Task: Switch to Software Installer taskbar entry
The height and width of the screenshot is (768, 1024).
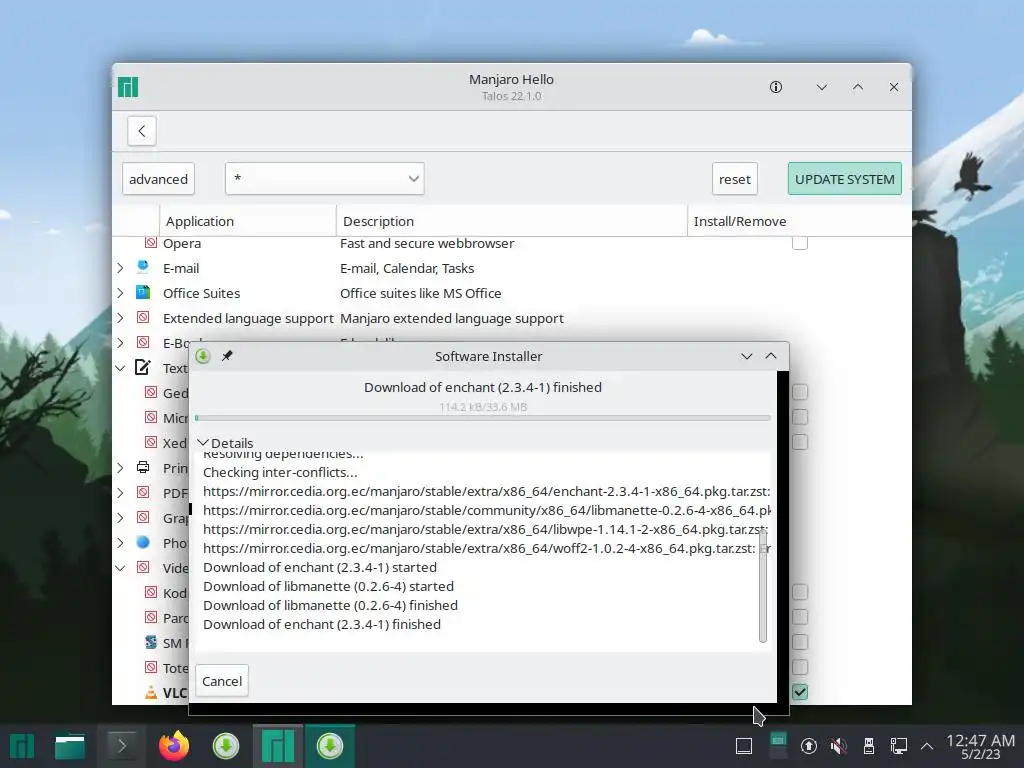Action: [x=330, y=746]
